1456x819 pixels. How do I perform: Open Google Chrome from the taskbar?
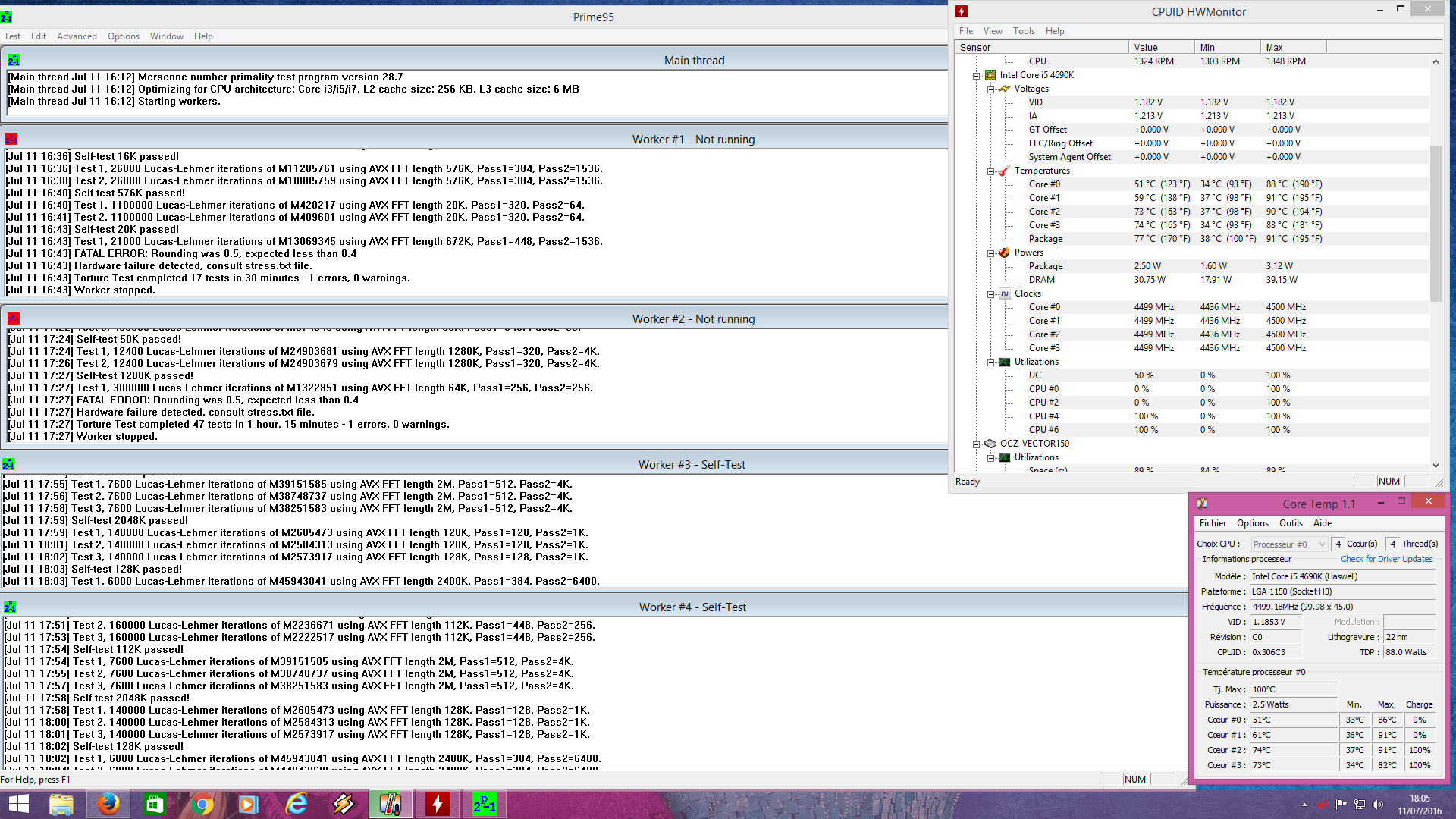pos(202,804)
